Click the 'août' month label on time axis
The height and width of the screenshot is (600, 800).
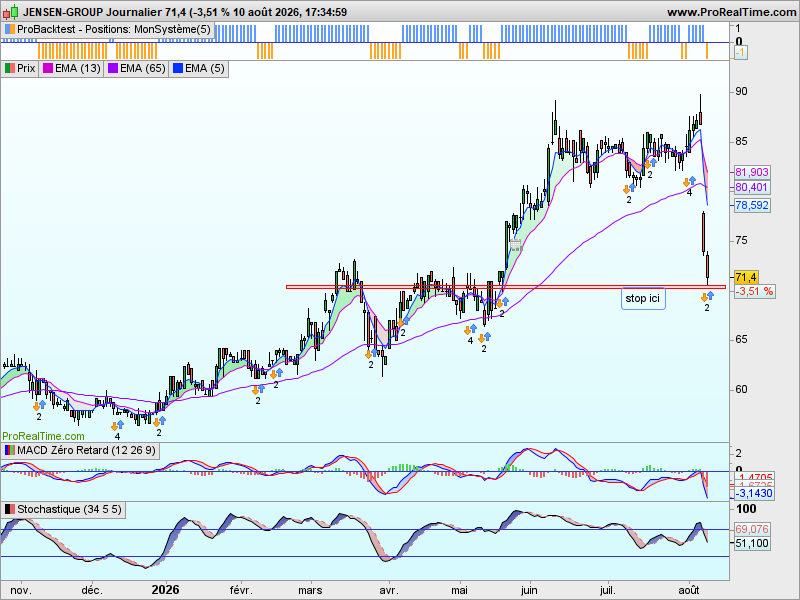tap(688, 590)
